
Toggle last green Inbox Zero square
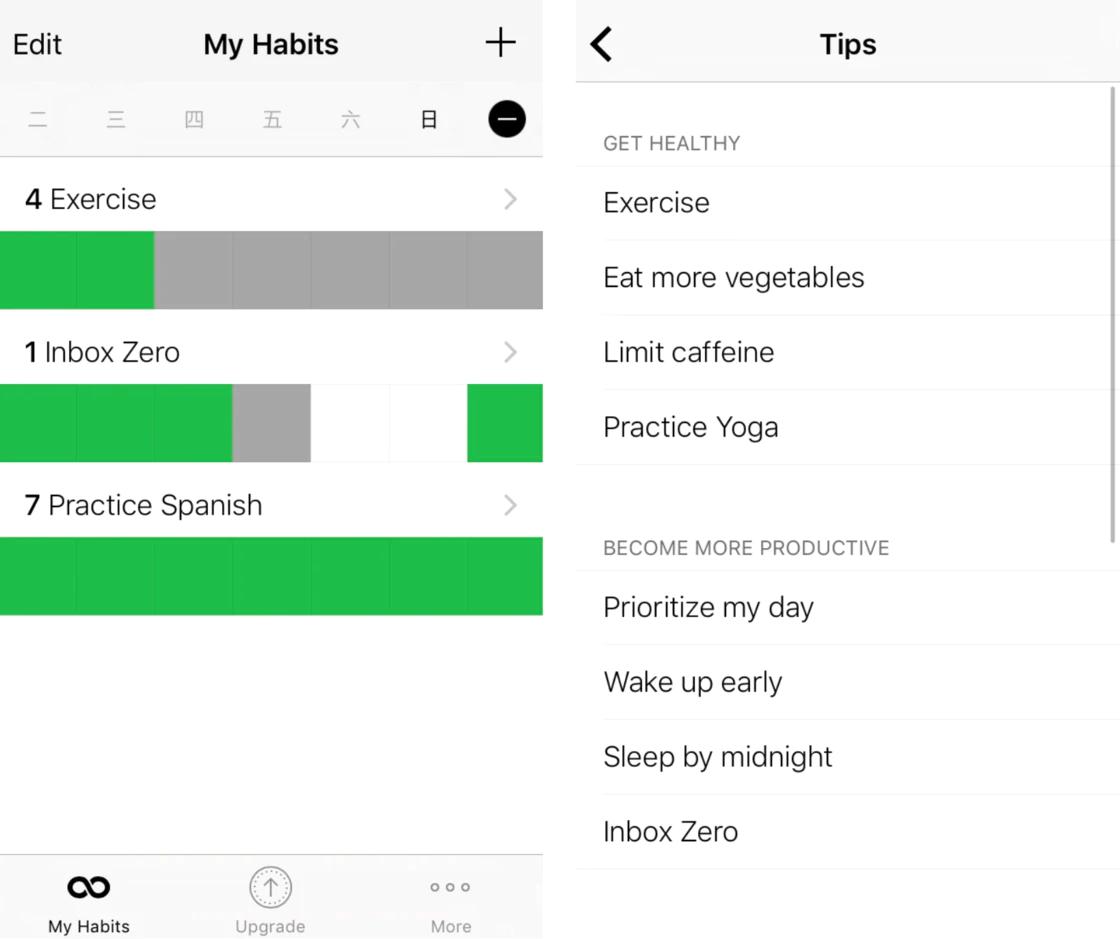505,423
